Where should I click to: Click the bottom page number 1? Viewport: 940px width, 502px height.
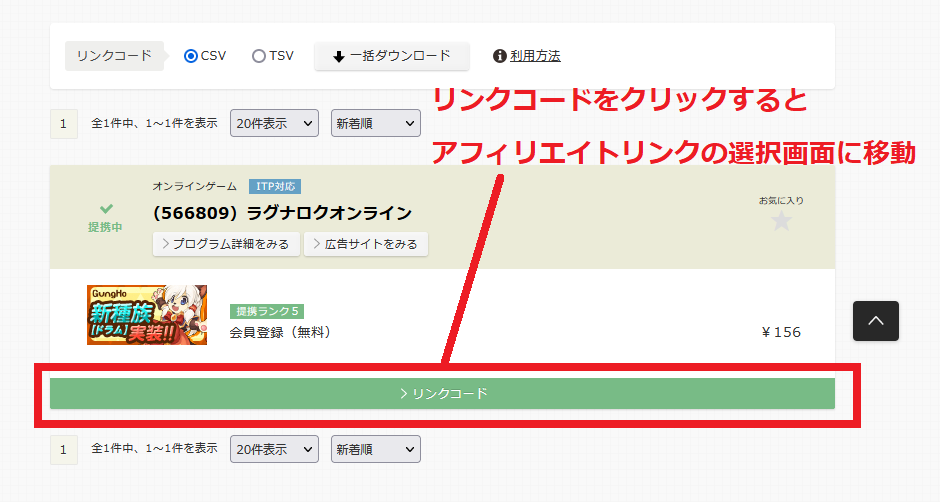pos(63,449)
